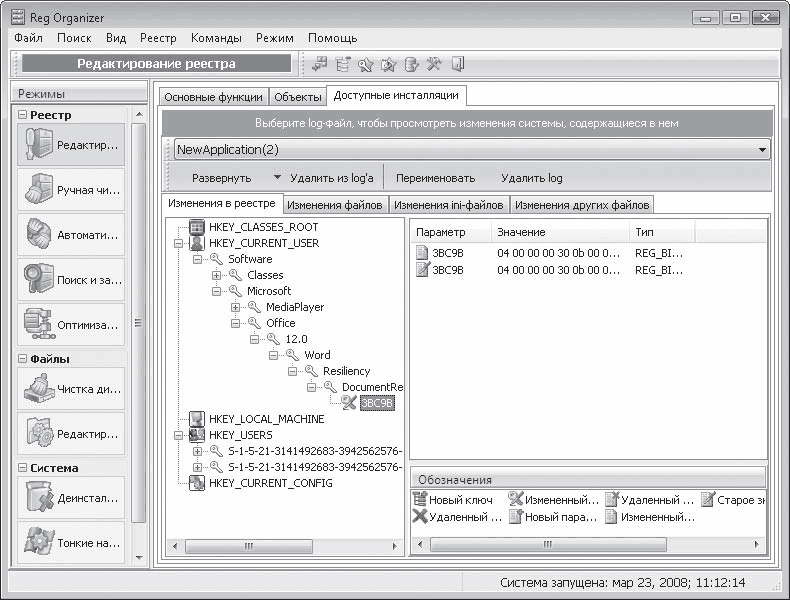Switch to the Основные функции tab
This screenshot has width=790, height=600.
point(211,97)
